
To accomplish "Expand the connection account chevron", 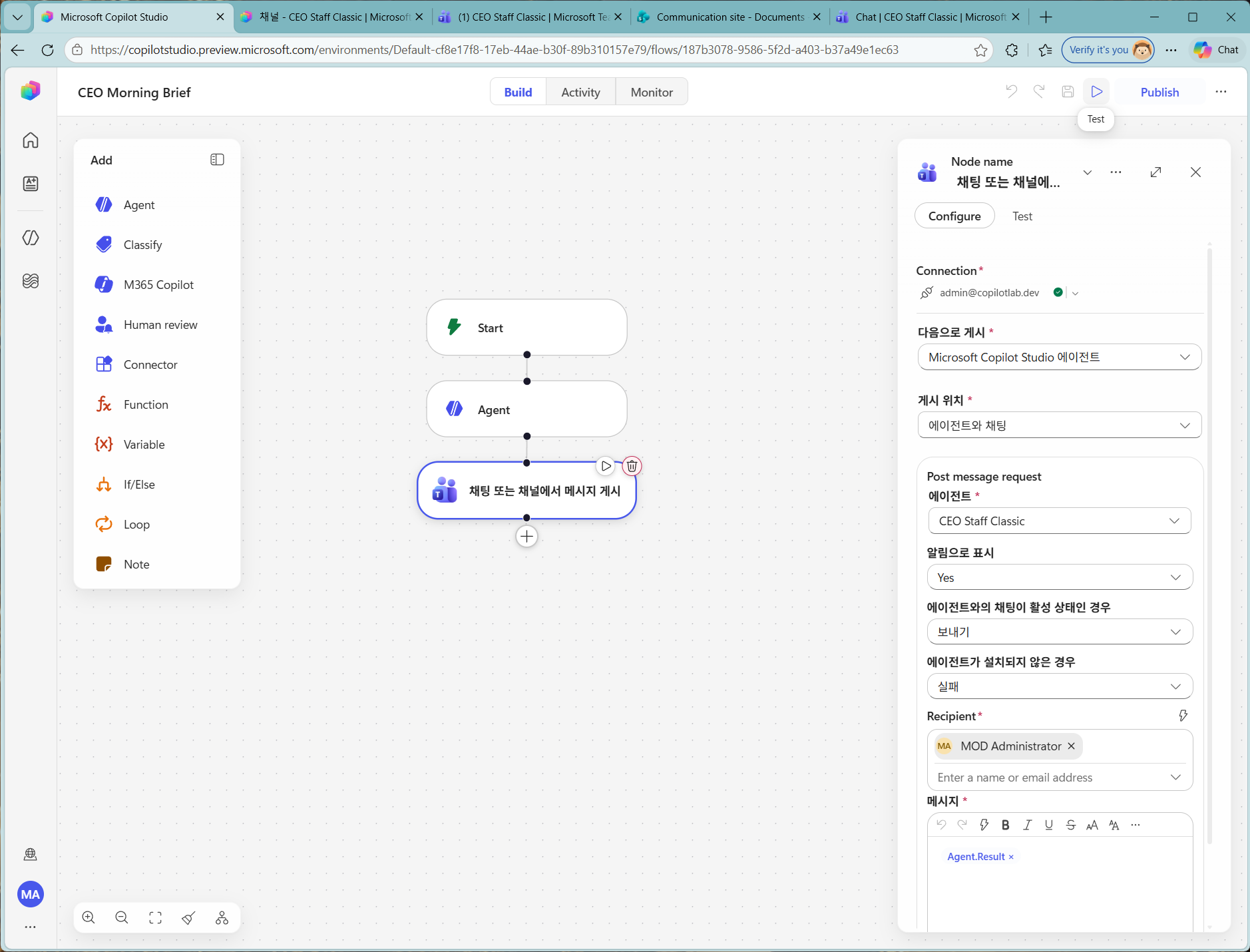I will tap(1076, 293).
